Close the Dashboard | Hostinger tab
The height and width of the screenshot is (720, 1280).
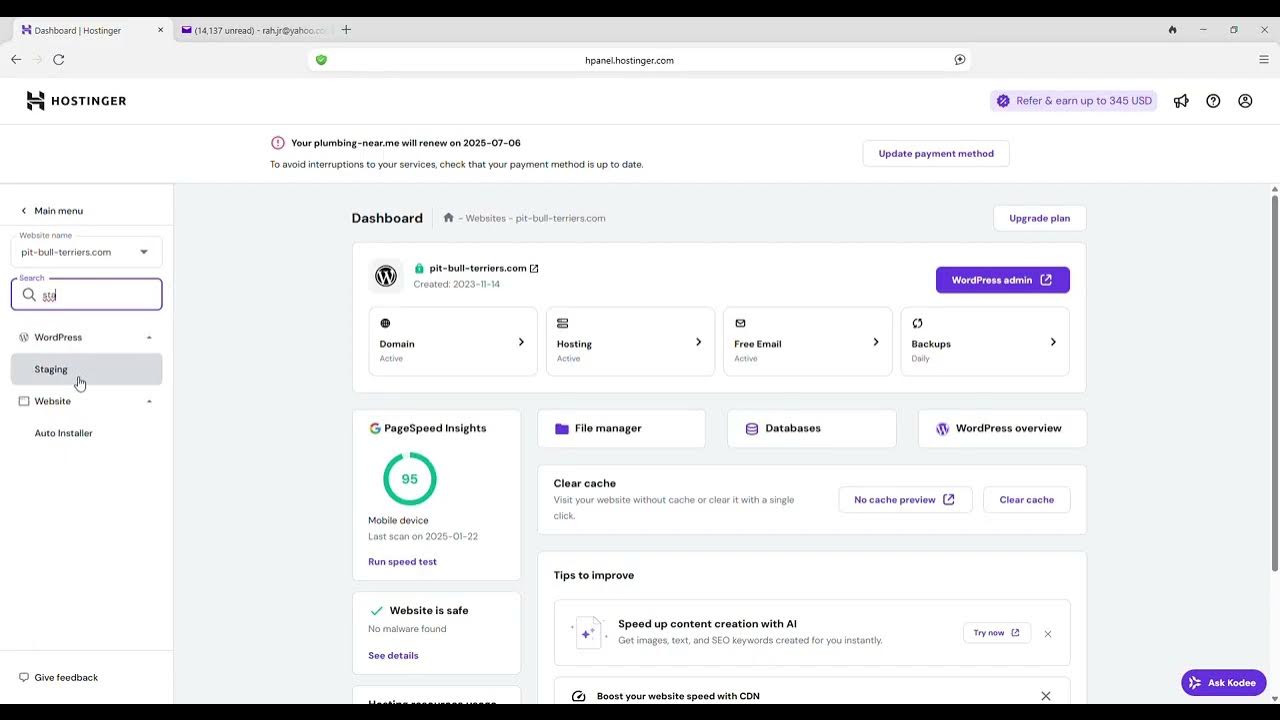point(160,30)
